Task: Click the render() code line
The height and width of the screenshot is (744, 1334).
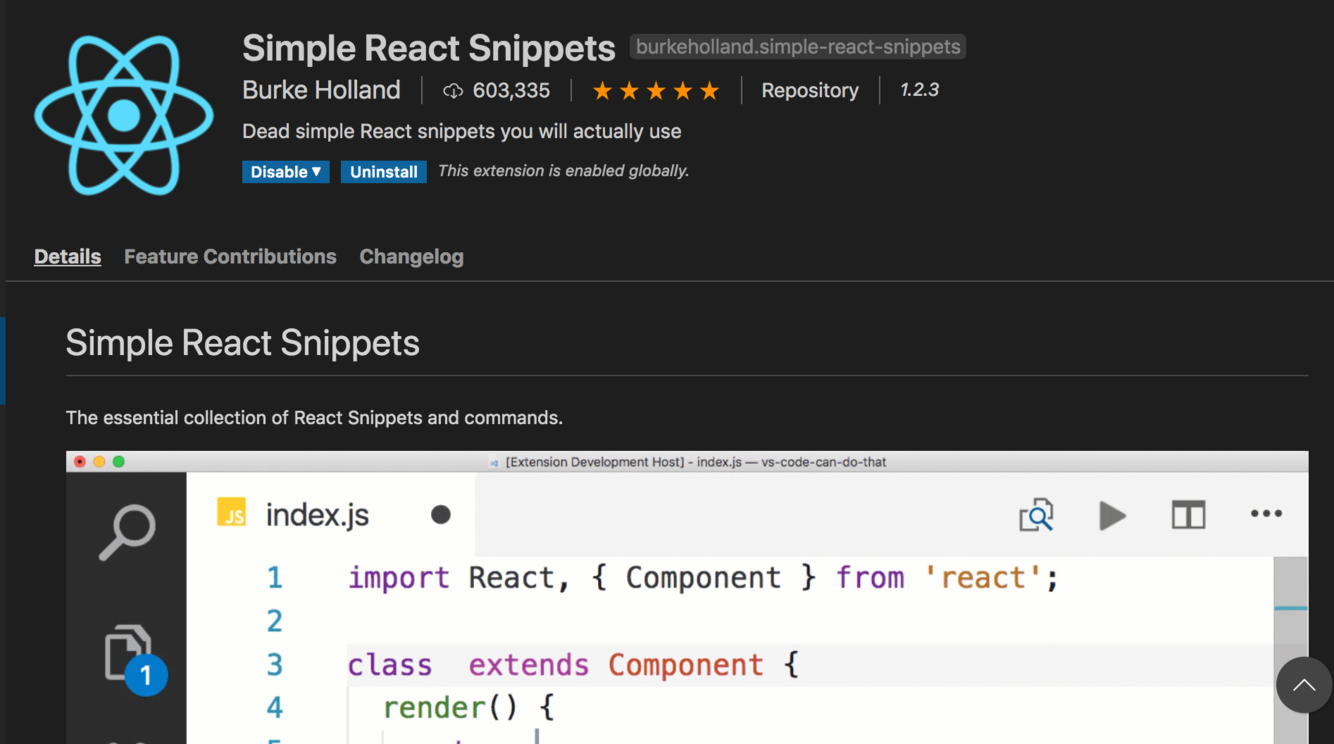Action: [x=468, y=708]
